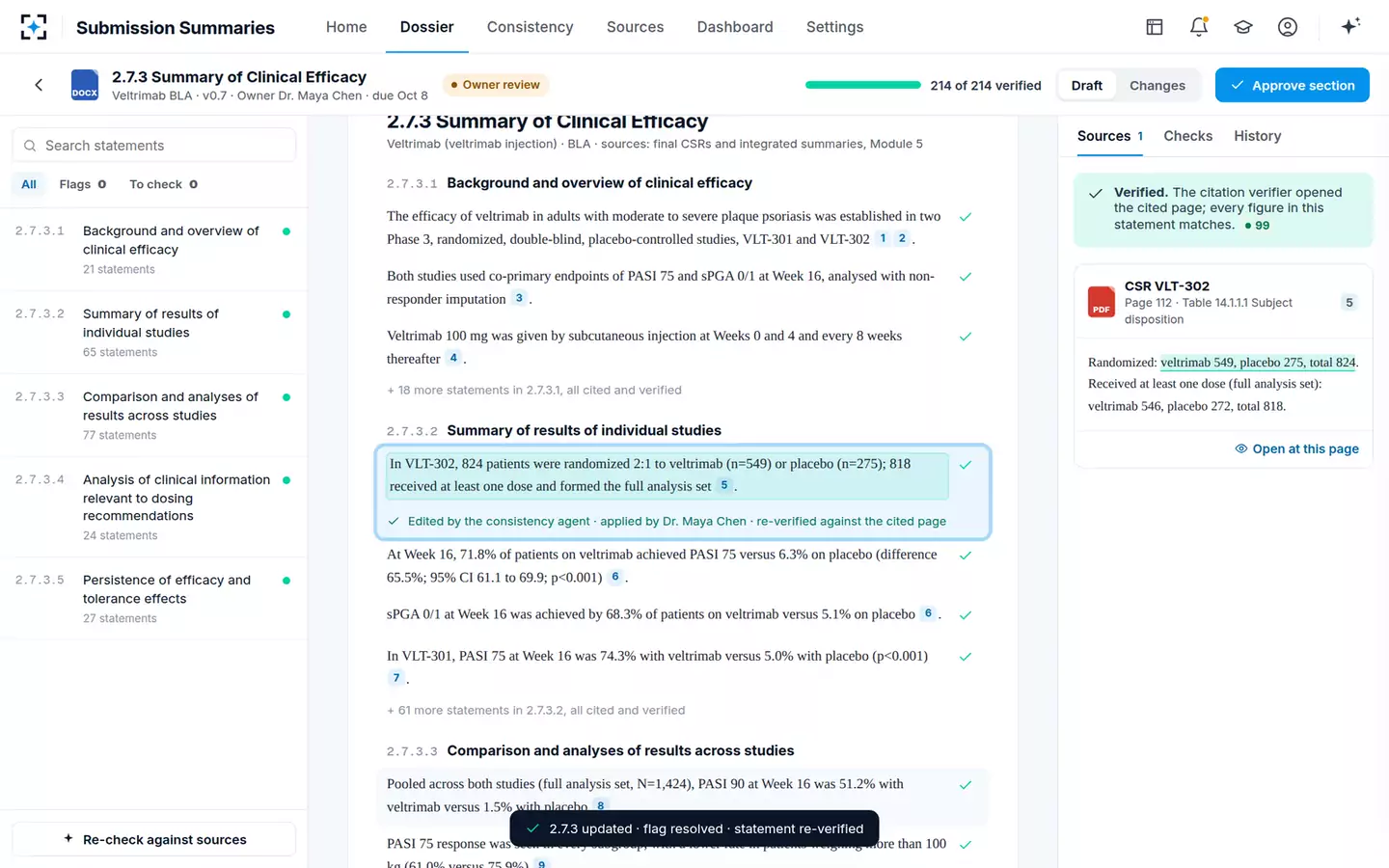The width and height of the screenshot is (1389, 868).
Task: Open the Home menu item
Action: click(x=346, y=27)
